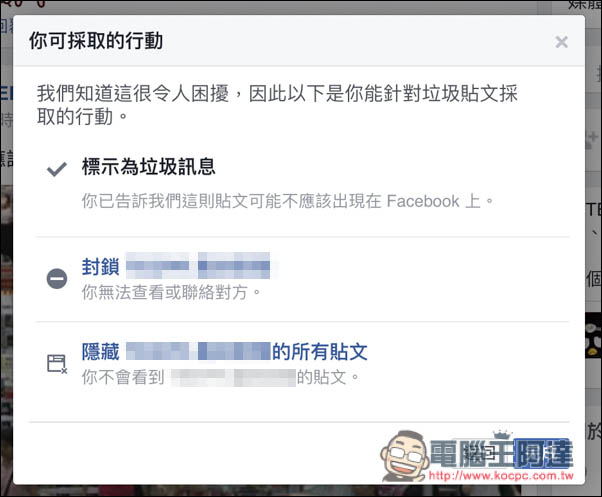Image resolution: width=602 pixels, height=497 pixels.
Task: Click the cartoon face watermark logo
Action: pos(405,456)
